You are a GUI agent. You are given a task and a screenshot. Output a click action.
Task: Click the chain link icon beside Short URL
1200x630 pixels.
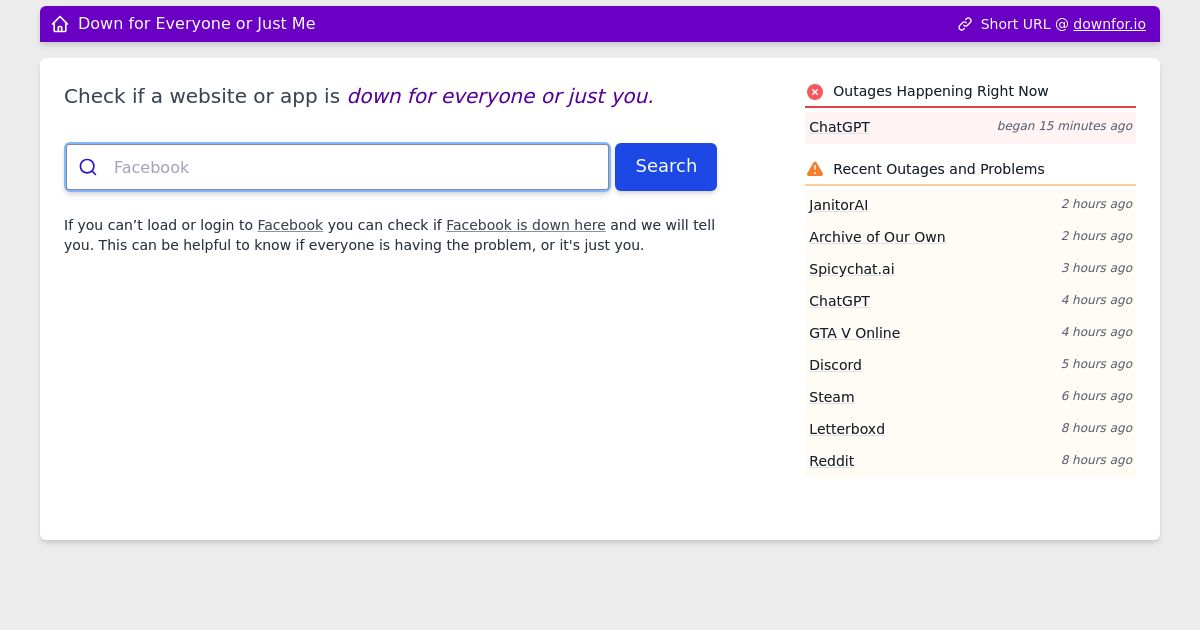coord(965,24)
